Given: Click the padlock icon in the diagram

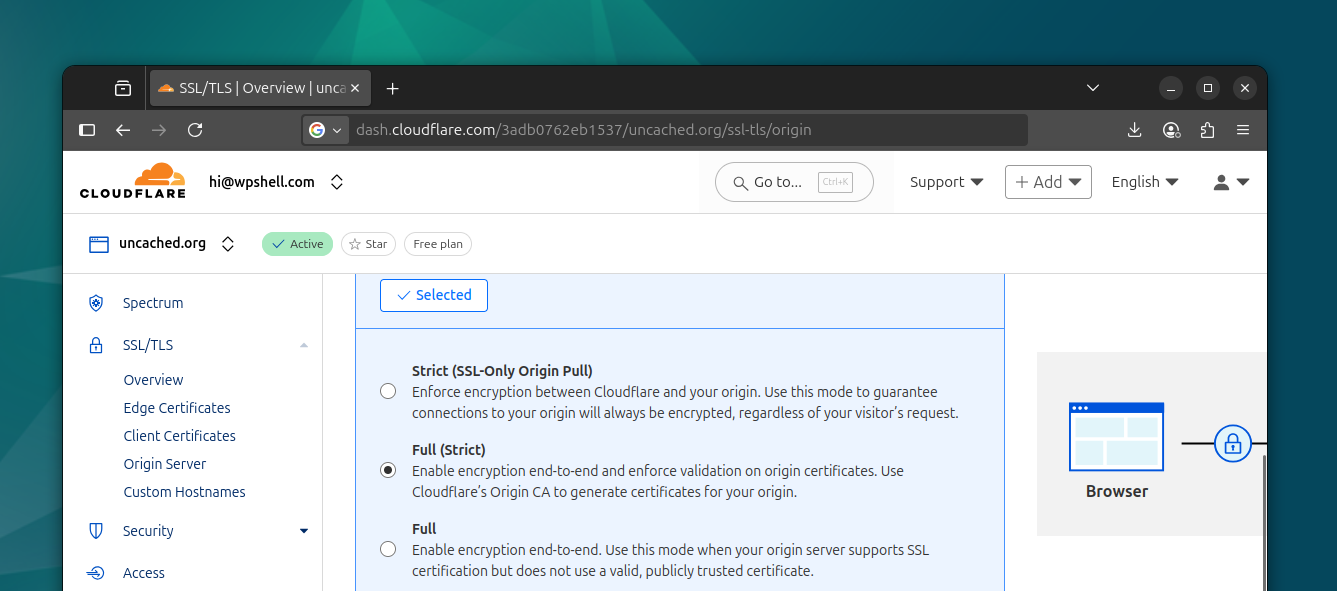Looking at the screenshot, I should pyautogui.click(x=1233, y=443).
